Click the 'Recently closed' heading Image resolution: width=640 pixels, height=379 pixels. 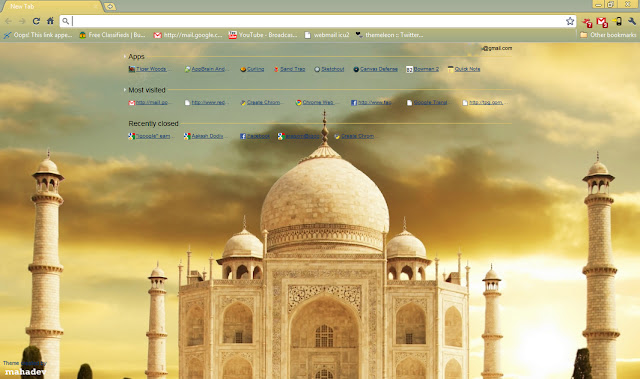click(x=153, y=124)
